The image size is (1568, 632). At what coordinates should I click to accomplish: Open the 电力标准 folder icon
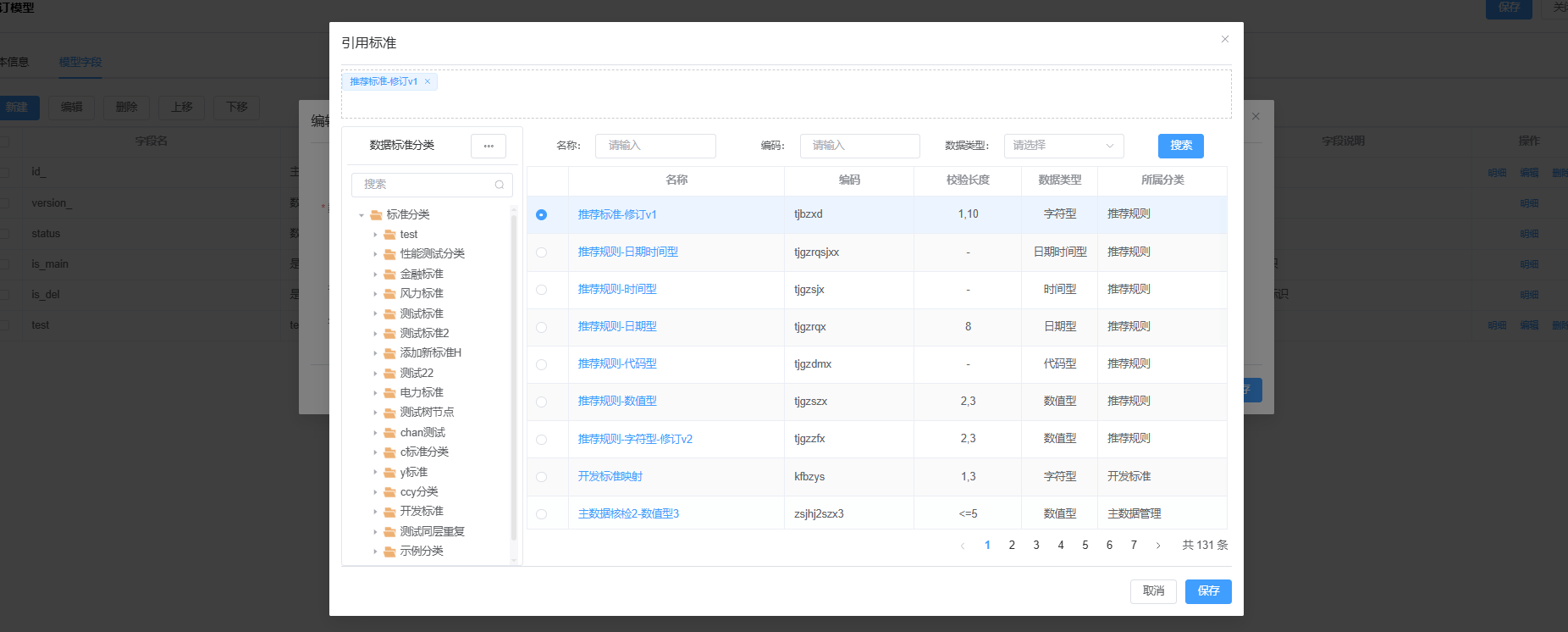tap(389, 392)
